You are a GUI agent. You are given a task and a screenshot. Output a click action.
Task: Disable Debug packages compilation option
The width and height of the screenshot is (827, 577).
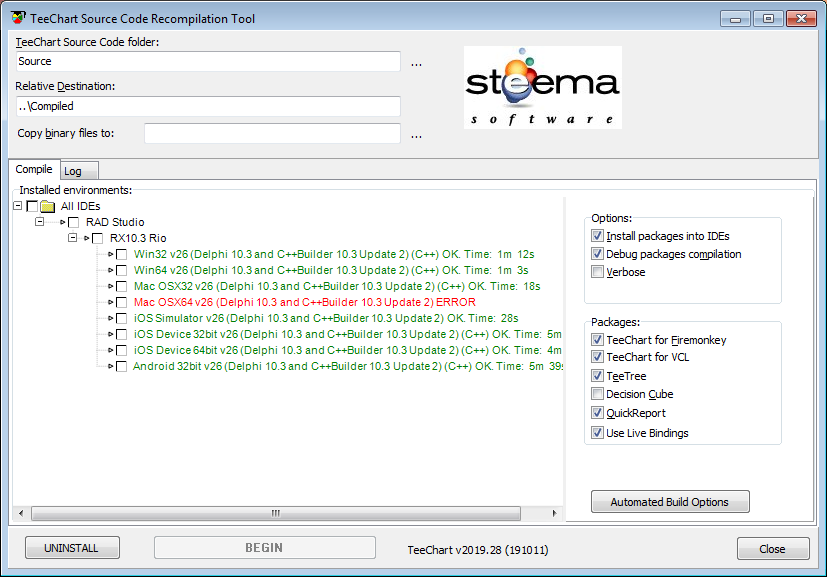[x=597, y=254]
